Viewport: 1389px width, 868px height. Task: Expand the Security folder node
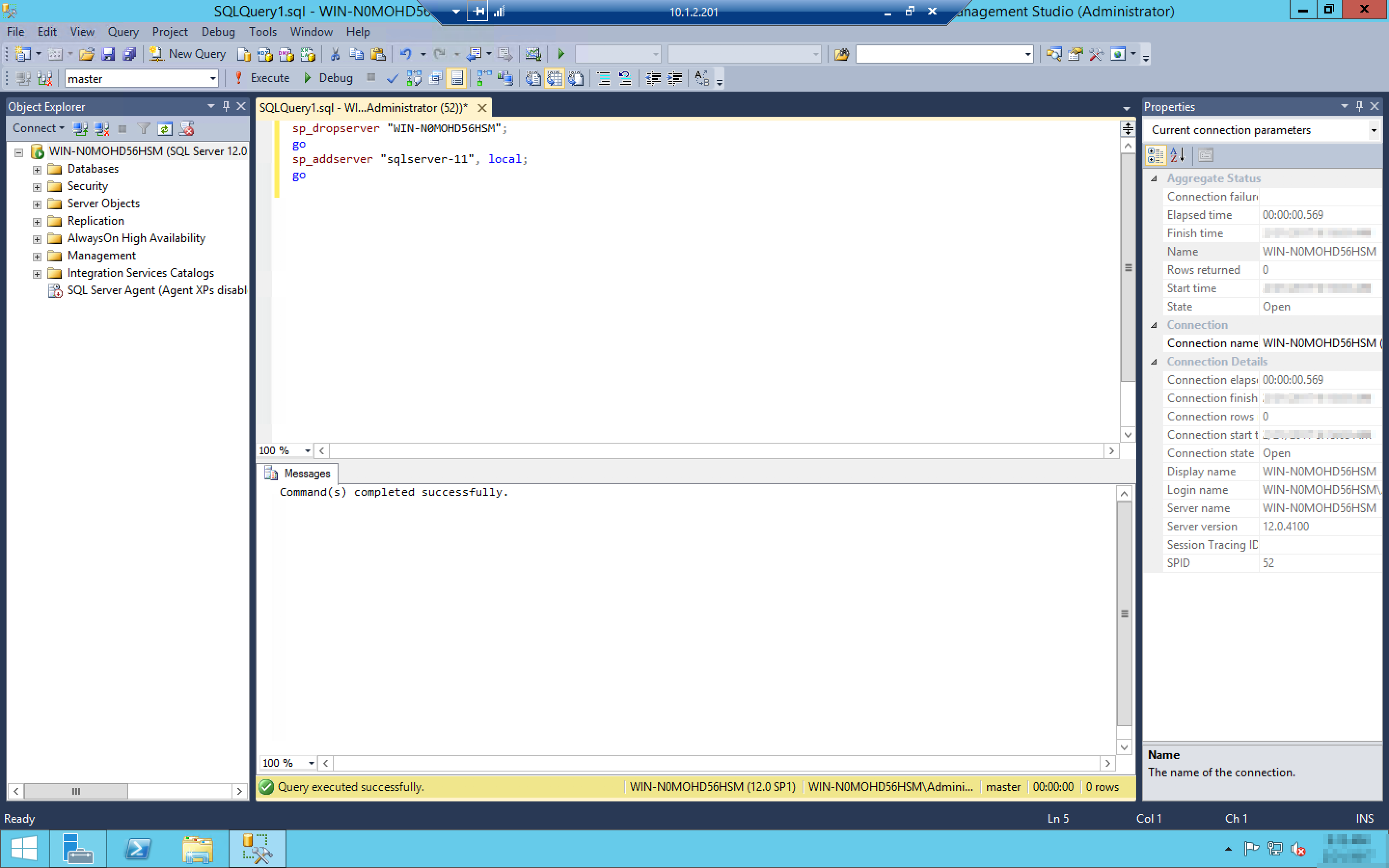(37, 187)
